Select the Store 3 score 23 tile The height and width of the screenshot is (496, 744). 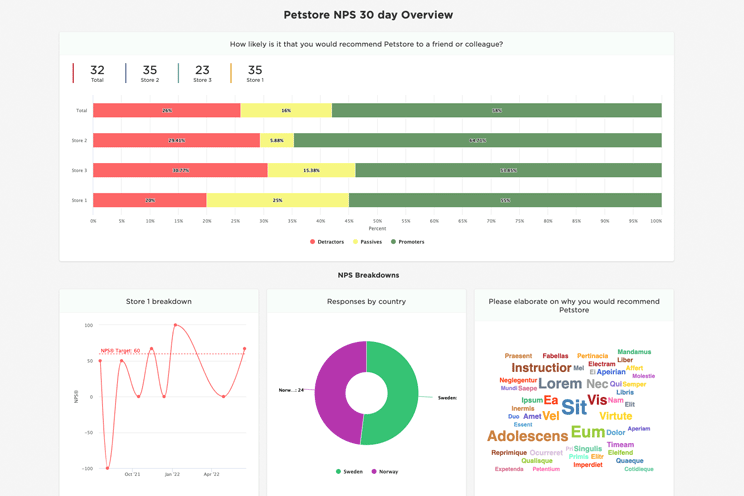202,73
